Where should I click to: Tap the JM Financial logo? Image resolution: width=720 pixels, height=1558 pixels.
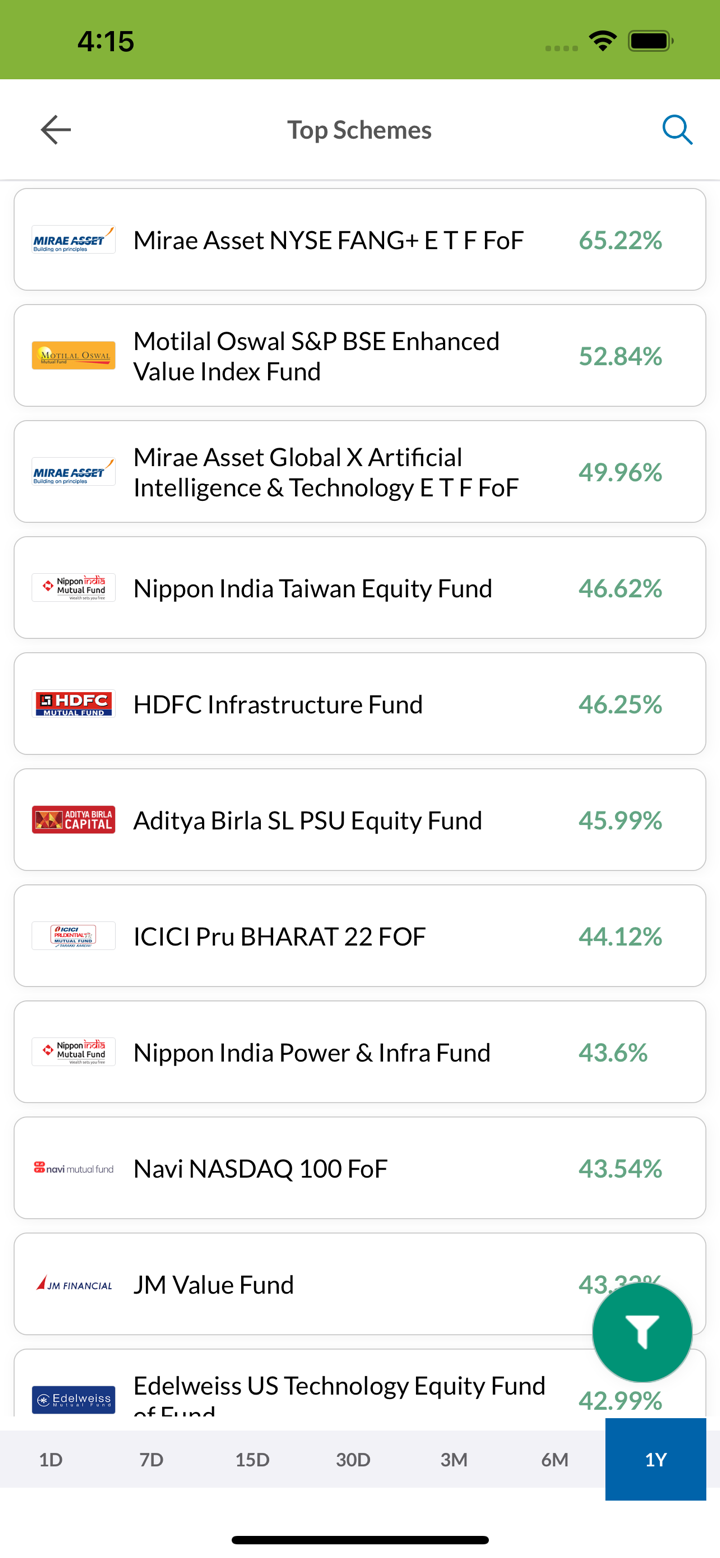click(74, 1284)
